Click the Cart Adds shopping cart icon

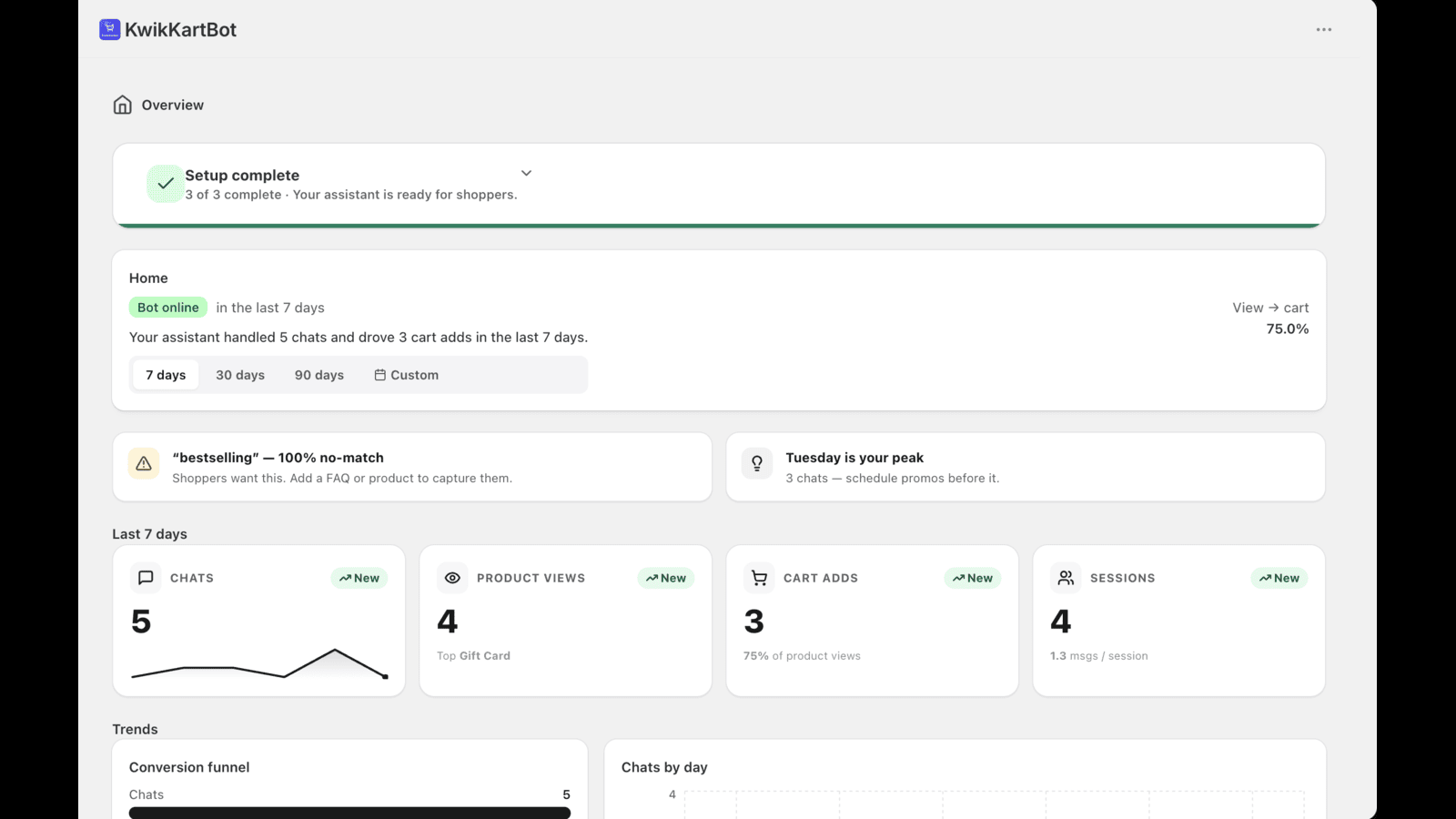759,578
